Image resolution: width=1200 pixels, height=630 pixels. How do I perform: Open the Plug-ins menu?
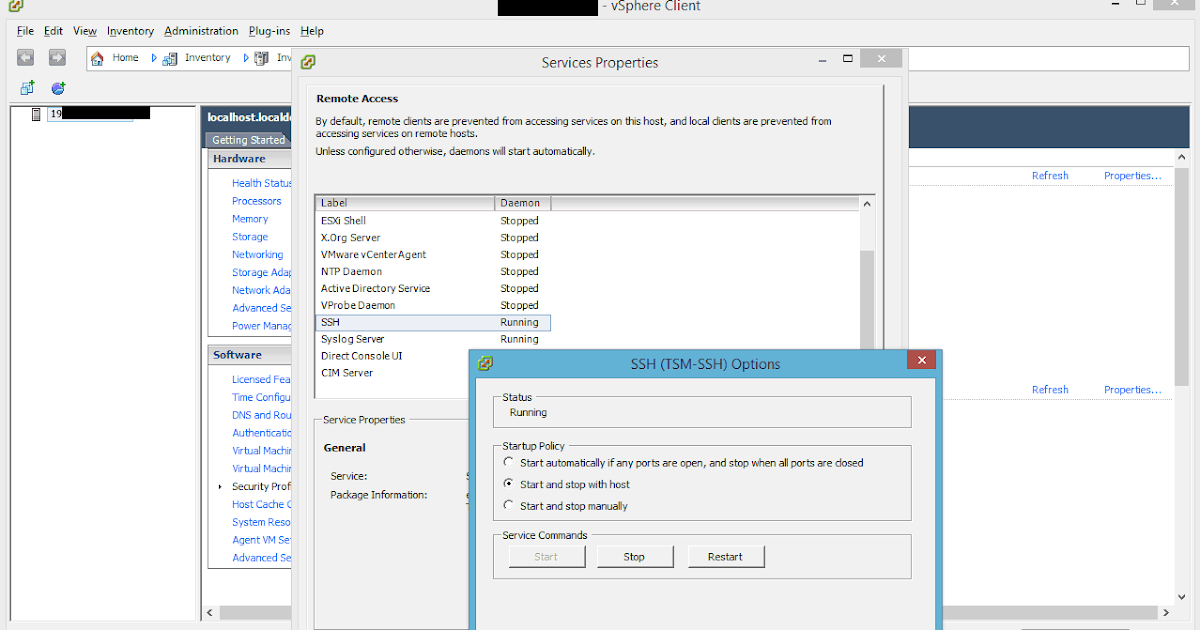point(269,31)
